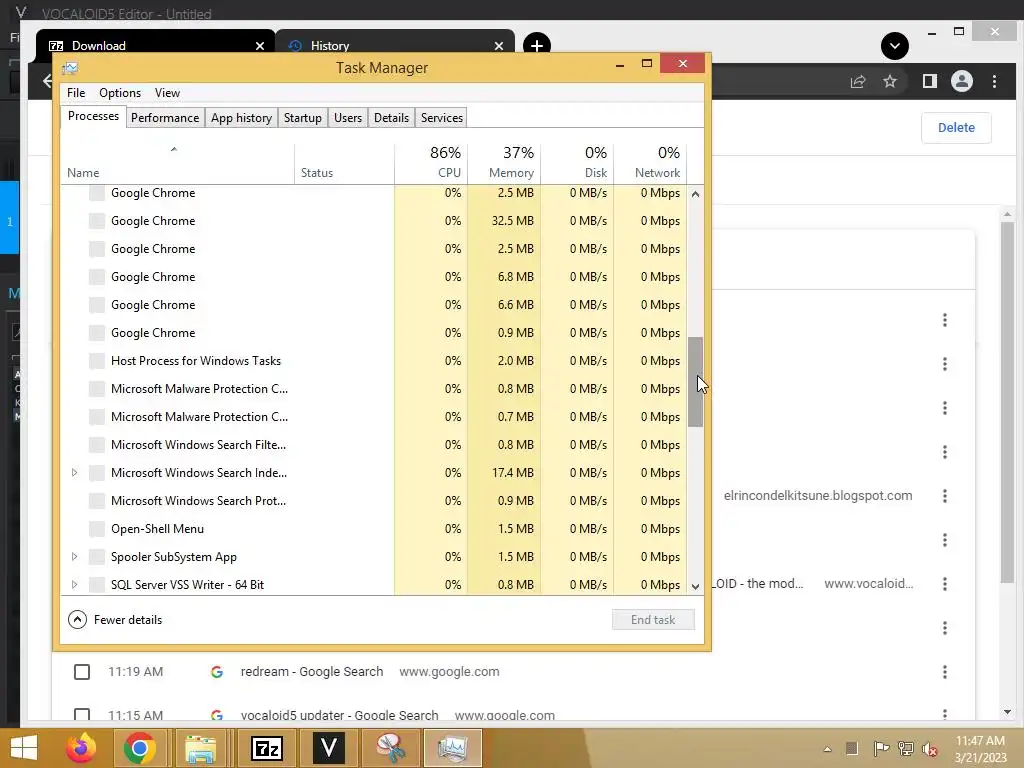This screenshot has width=1024, height=768.
Task: Tick checkbox for vocaloid5 updater entry
Action: 82,714
